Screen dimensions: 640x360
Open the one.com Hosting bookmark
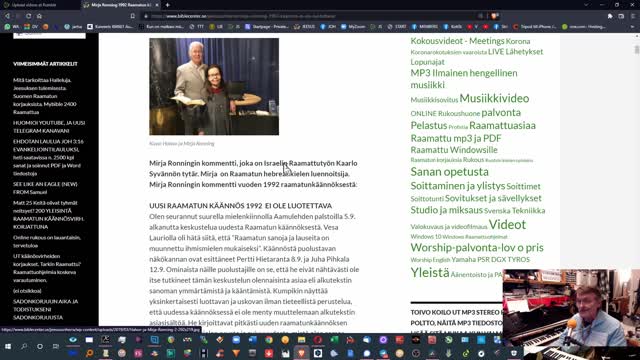[583, 27]
